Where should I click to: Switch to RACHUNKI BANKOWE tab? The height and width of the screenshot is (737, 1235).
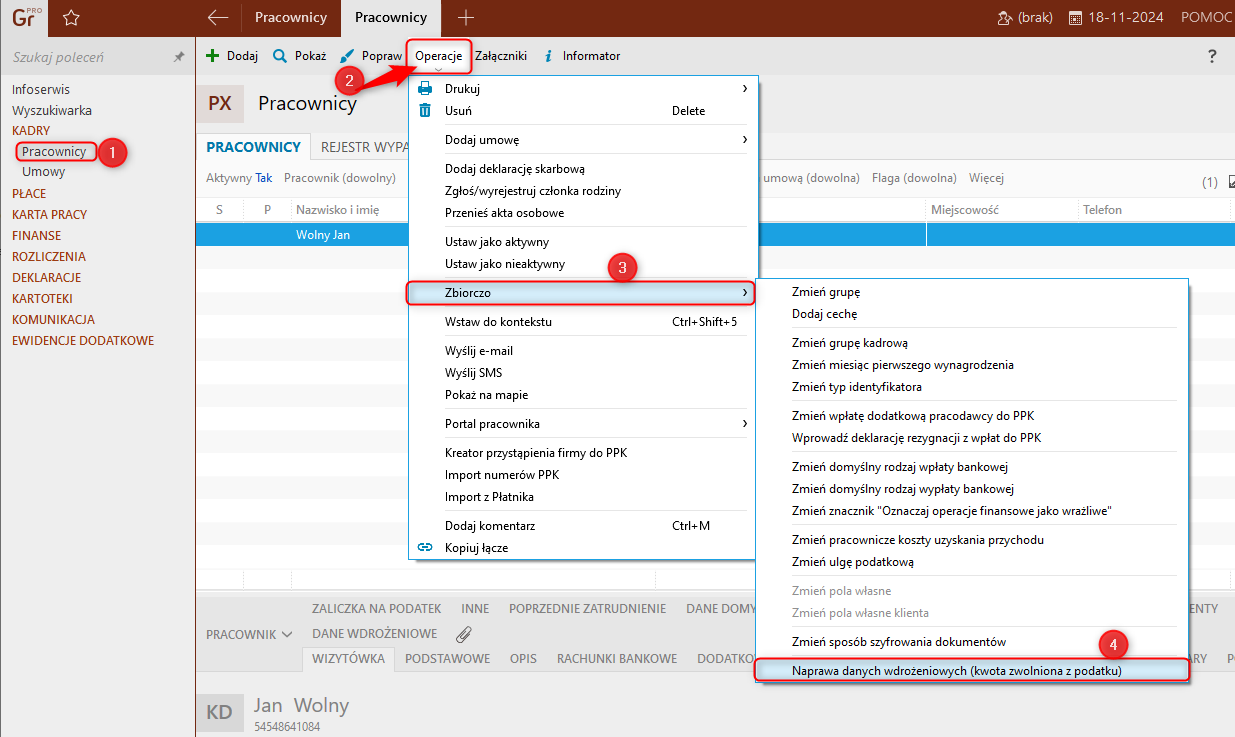coord(617,658)
